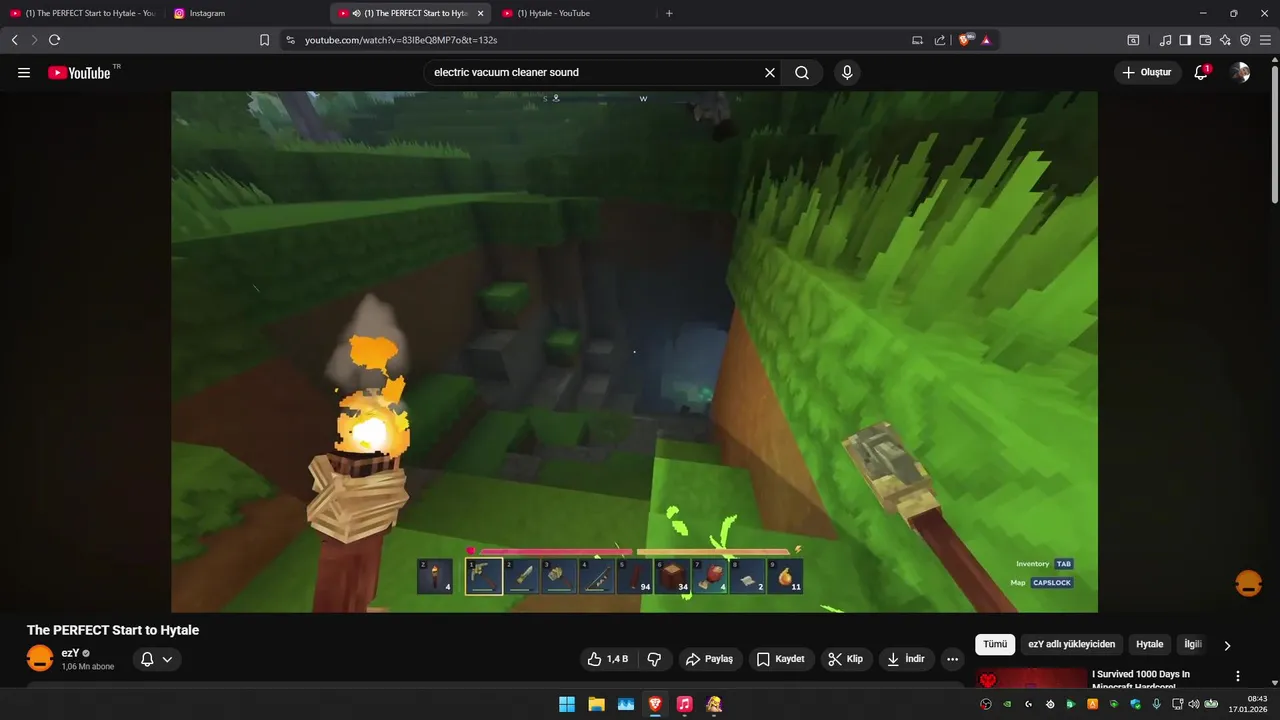
Task: Open the volume tray icon
Action: [x=1193, y=704]
